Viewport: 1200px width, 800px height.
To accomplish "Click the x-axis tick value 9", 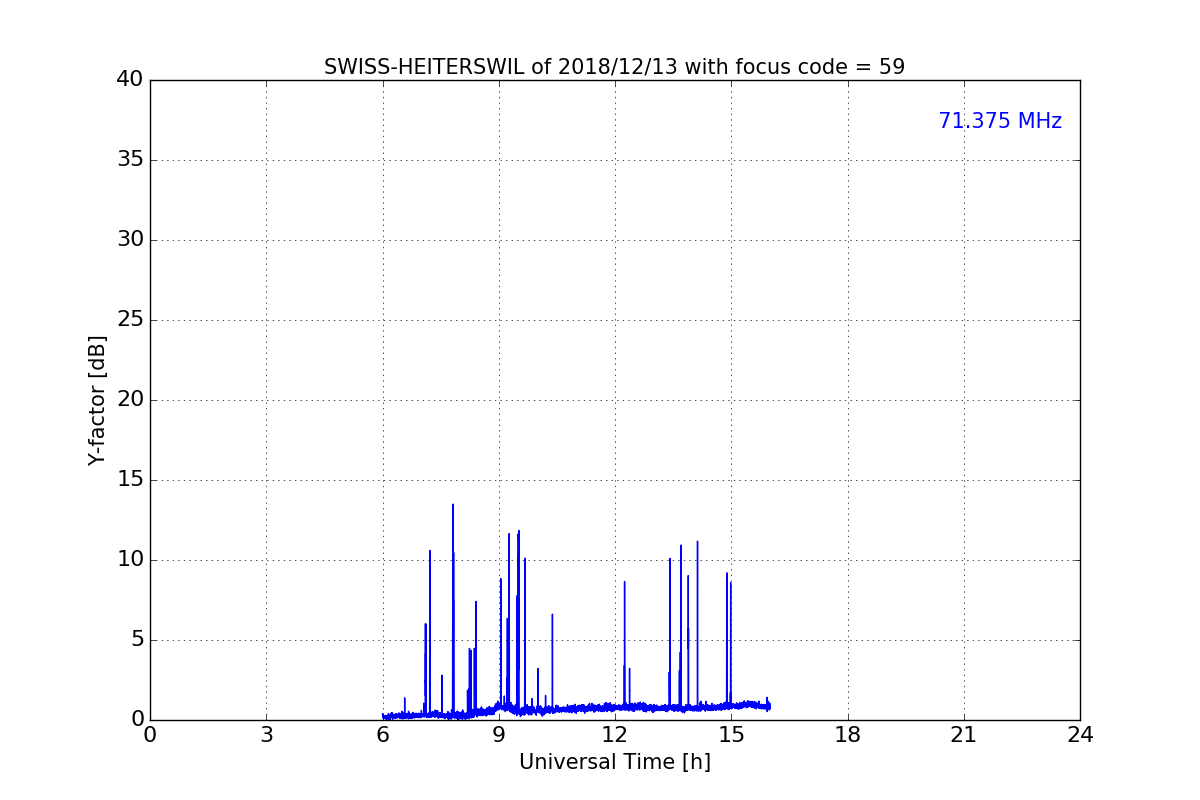I will (499, 734).
